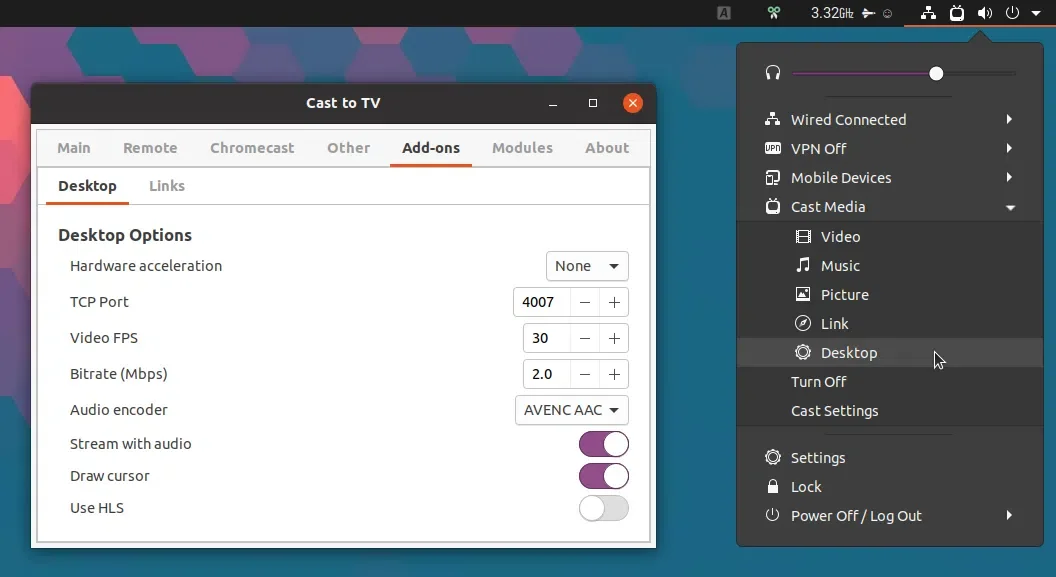This screenshot has height=577, width=1056.
Task: Click the Cast Media TV icon in system menu
Action: (x=772, y=206)
